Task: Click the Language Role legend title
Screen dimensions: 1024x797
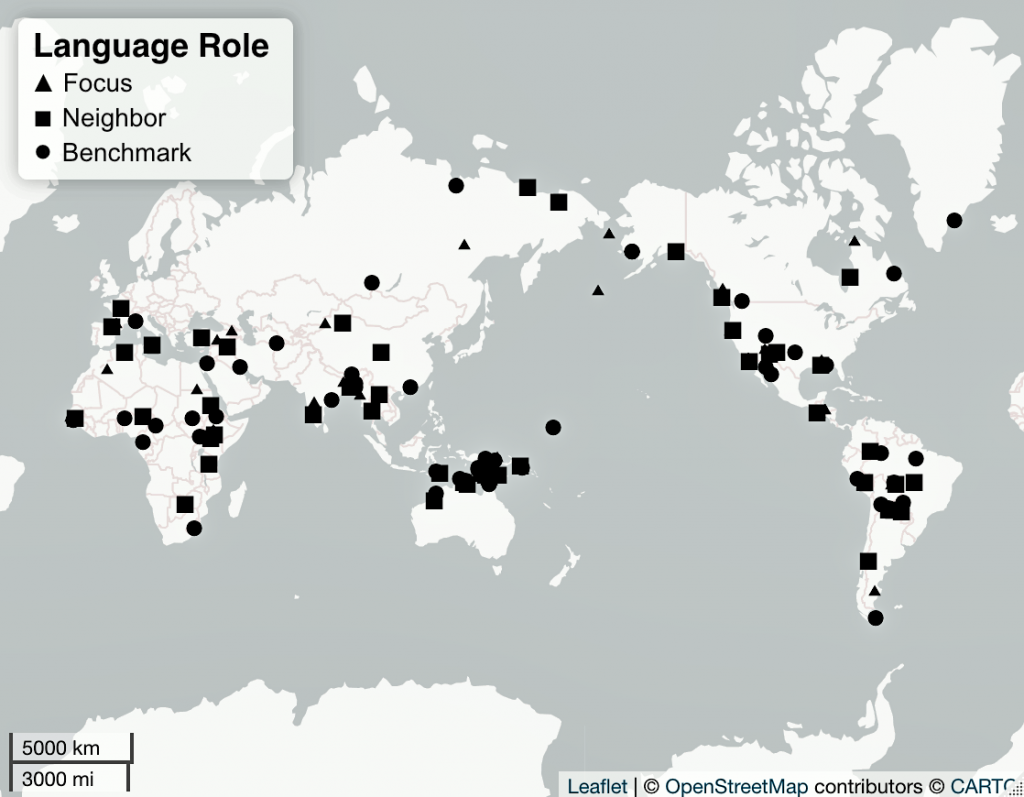Action: [x=151, y=46]
